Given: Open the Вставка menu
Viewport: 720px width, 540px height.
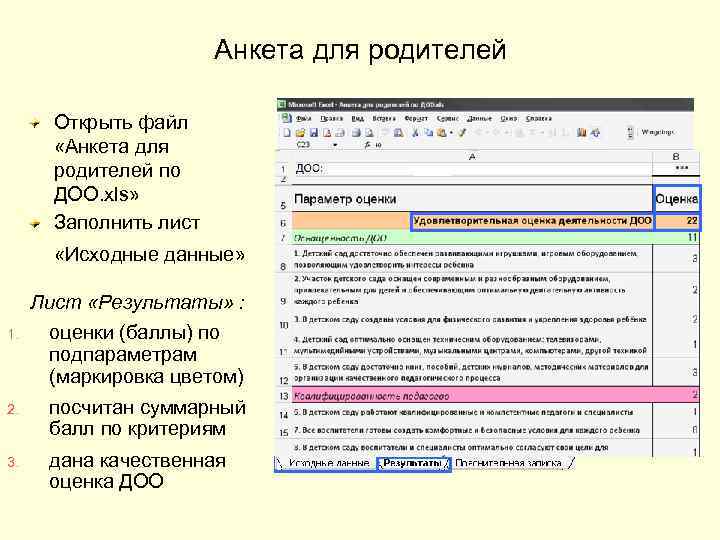Looking at the screenshot, I should pyautogui.click(x=384, y=118).
